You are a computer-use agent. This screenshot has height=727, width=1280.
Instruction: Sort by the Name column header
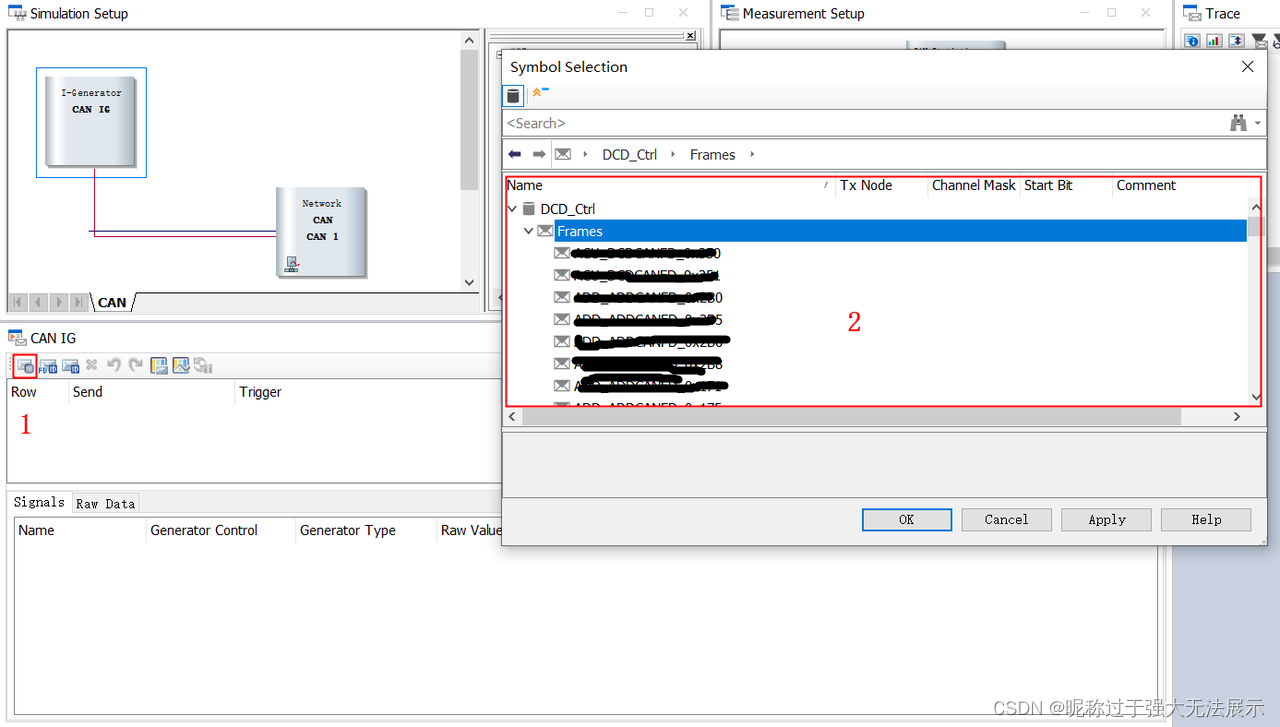(x=669, y=185)
